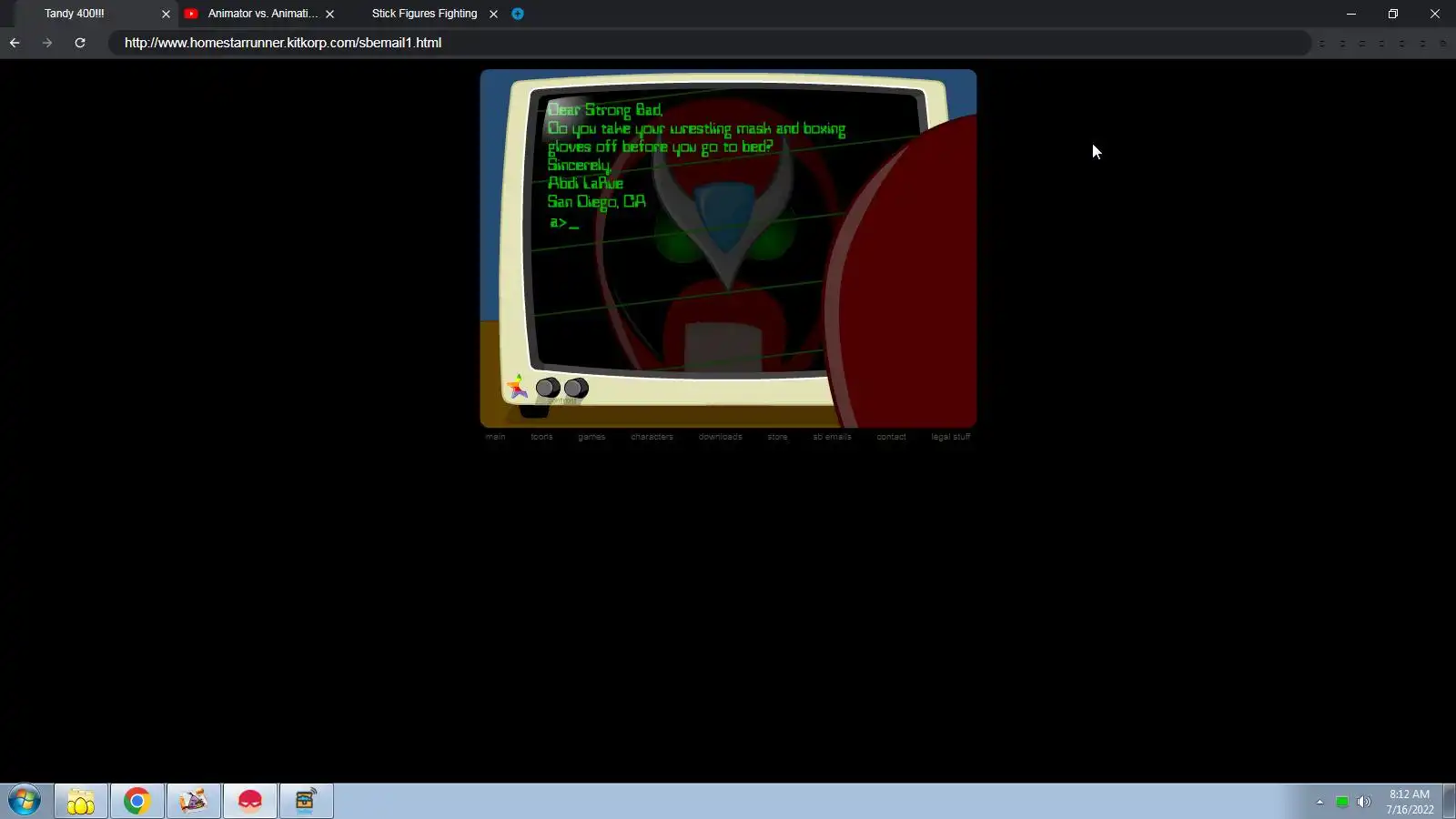
Task: Open the downloads link
Action: [720, 437]
